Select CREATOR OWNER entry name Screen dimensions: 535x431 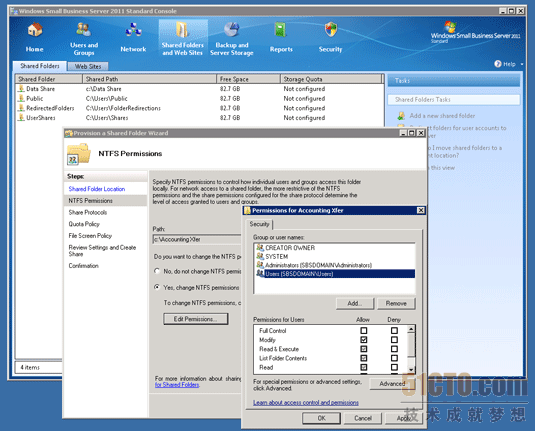click(290, 247)
